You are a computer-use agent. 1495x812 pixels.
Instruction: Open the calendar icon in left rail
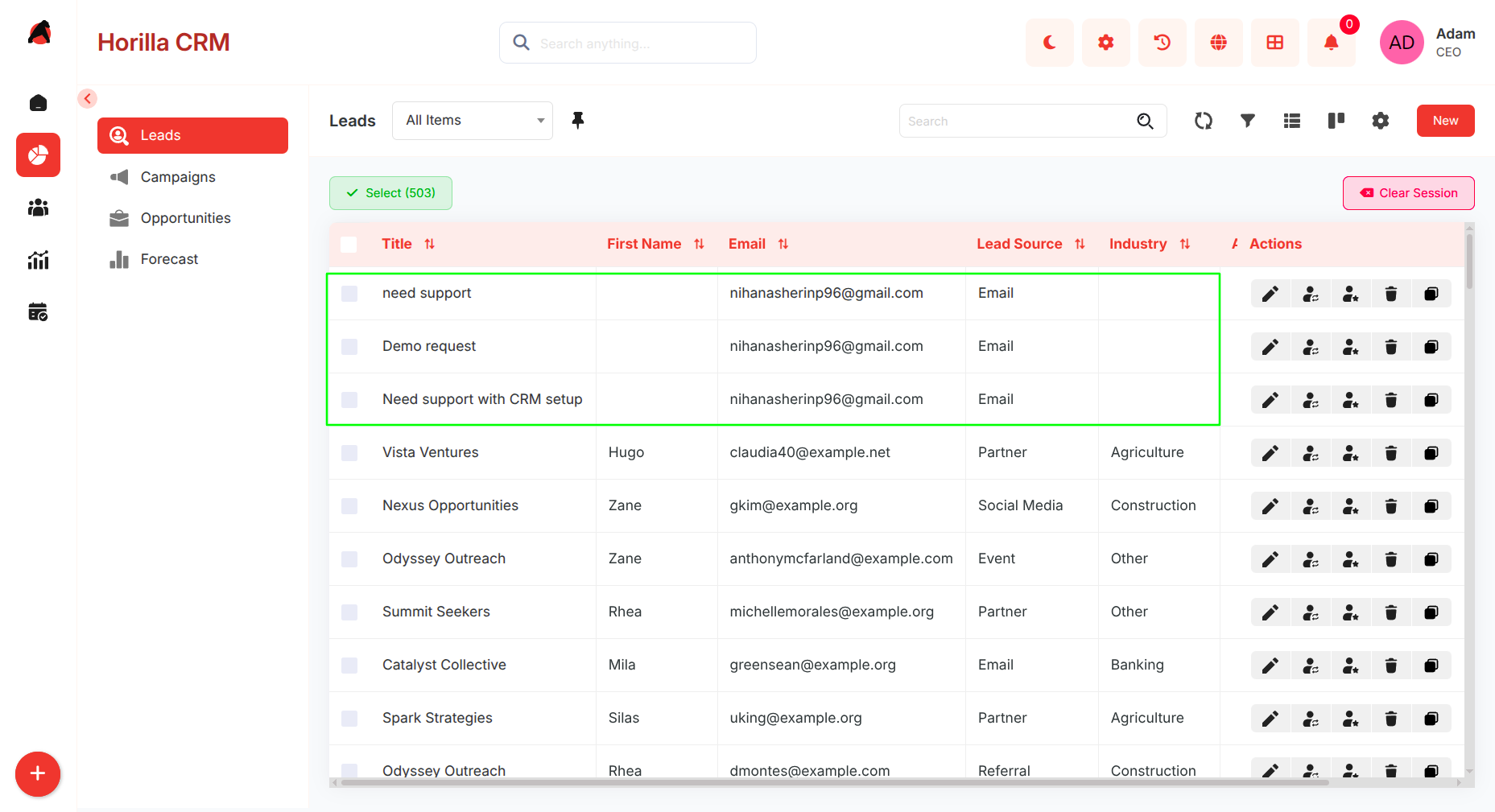pos(38,311)
